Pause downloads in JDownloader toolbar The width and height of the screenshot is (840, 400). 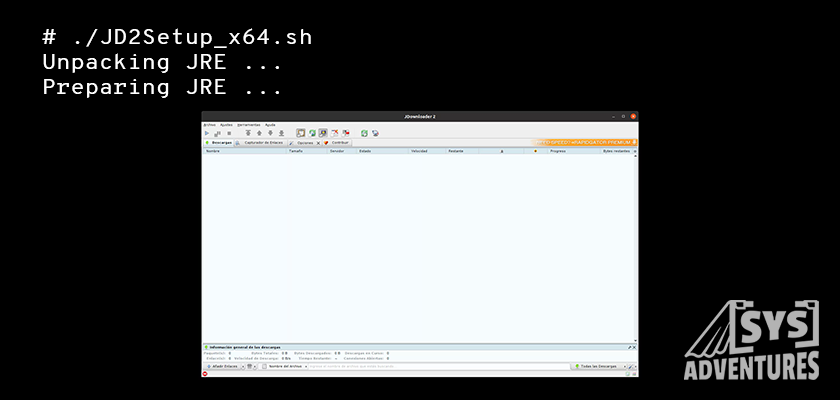click(x=218, y=133)
